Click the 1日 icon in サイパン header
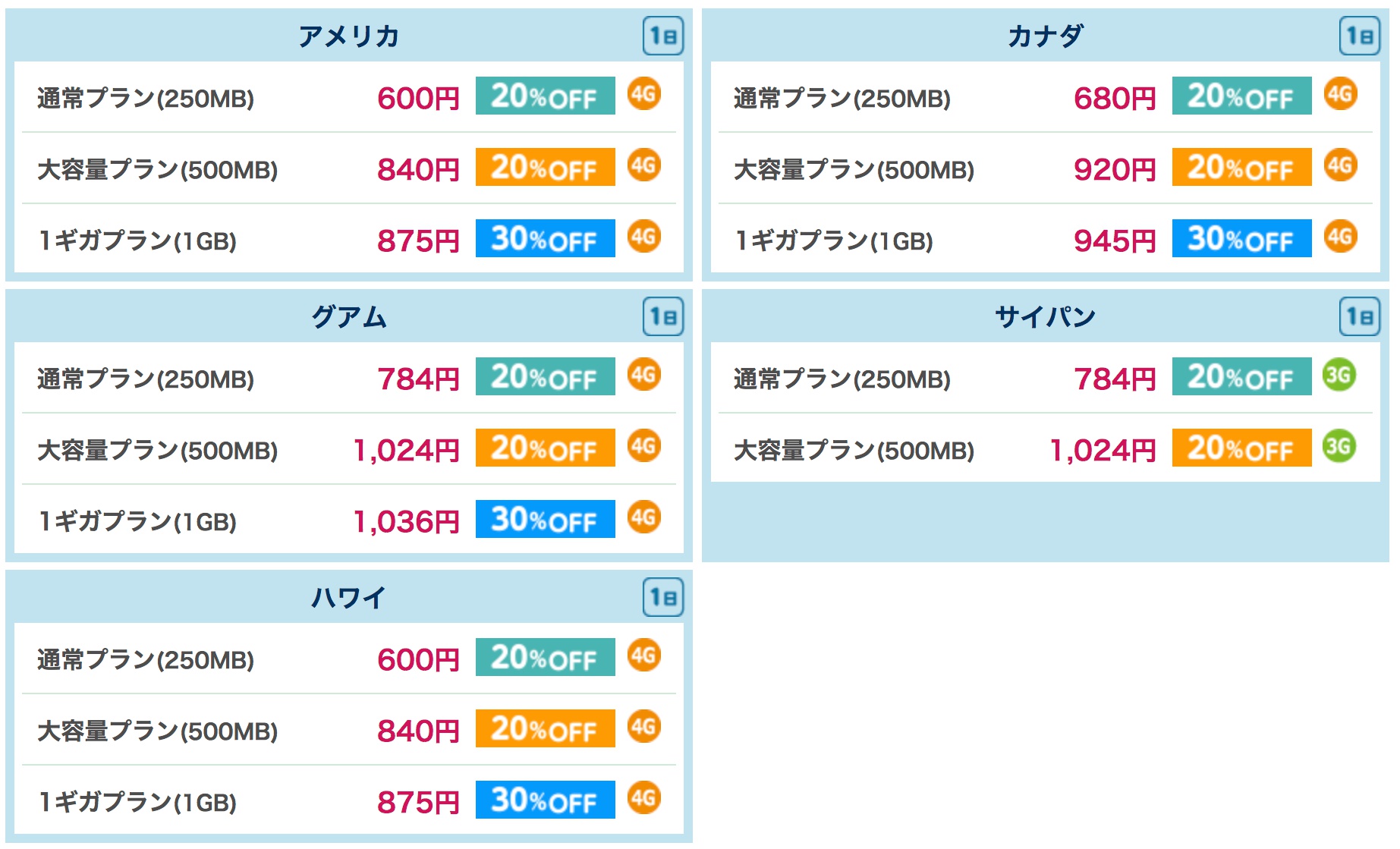 pyautogui.click(x=1360, y=316)
